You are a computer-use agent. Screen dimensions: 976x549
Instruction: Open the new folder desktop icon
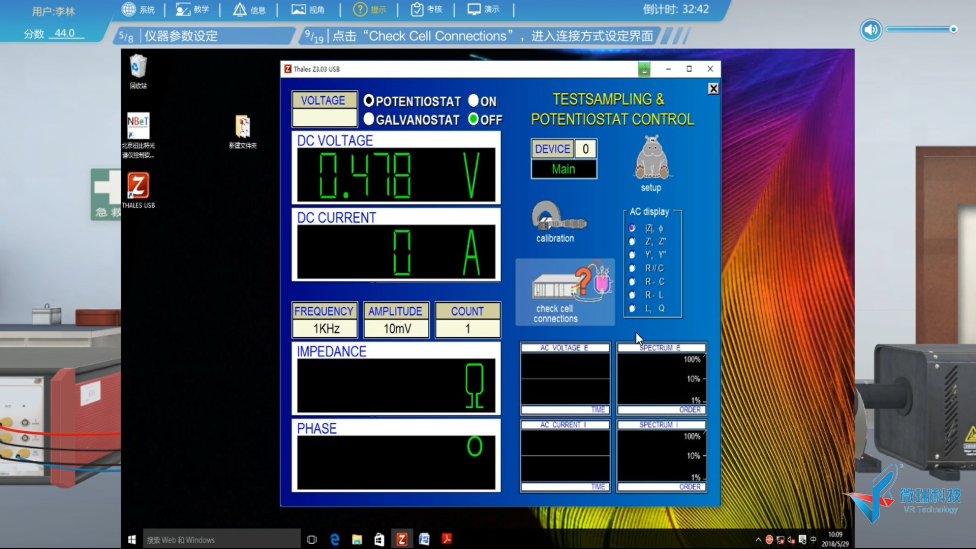click(243, 132)
